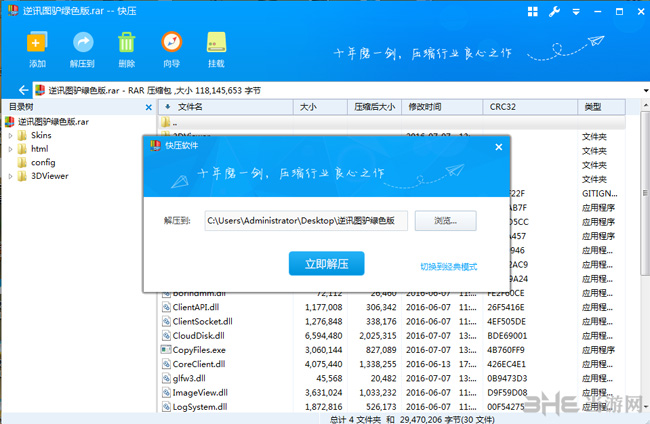This screenshot has height=424, width=650.
Task: Click 切换到经典模式 link
Action: tap(449, 267)
